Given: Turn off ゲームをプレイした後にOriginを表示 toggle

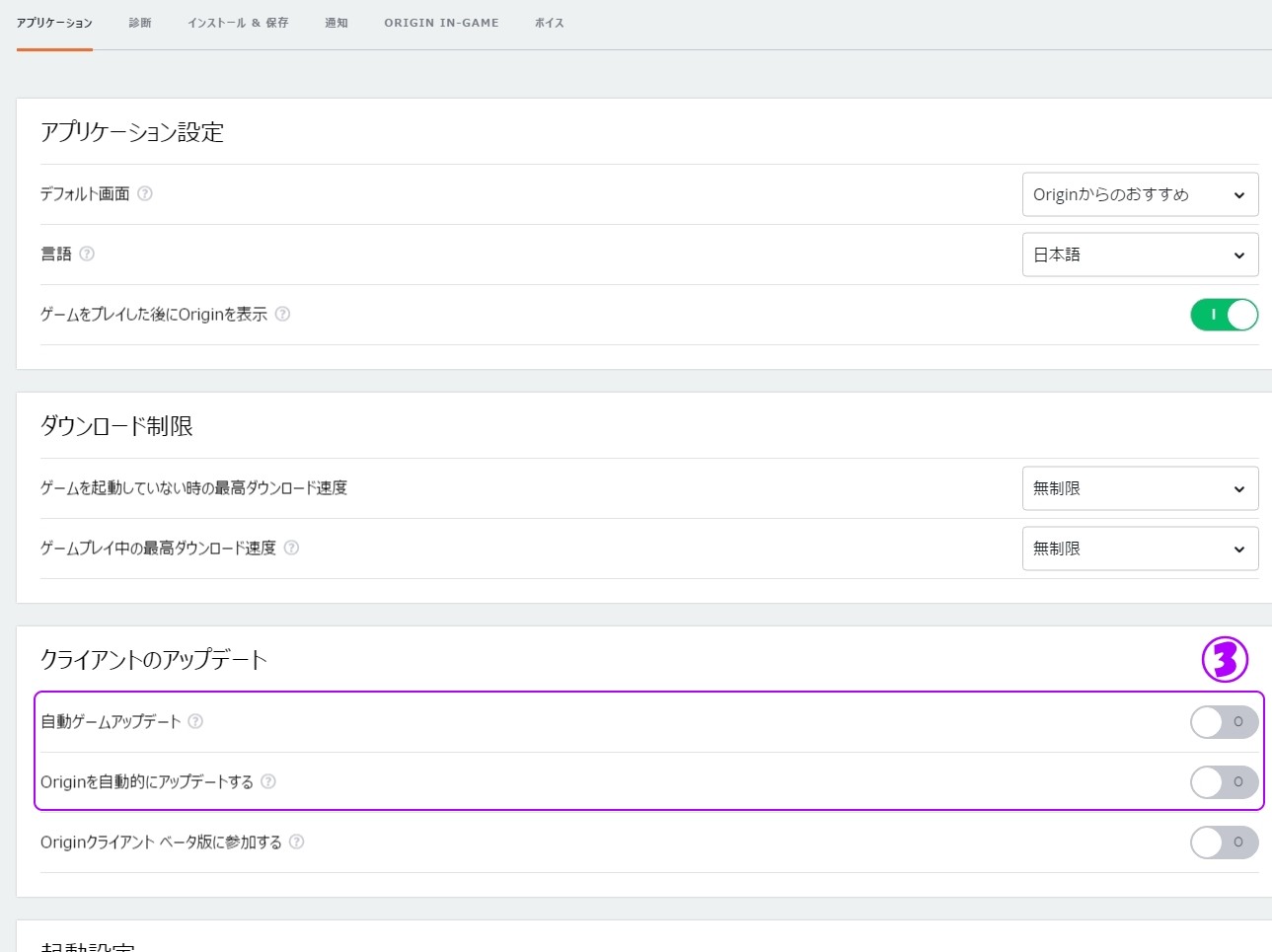Looking at the screenshot, I should point(1224,315).
